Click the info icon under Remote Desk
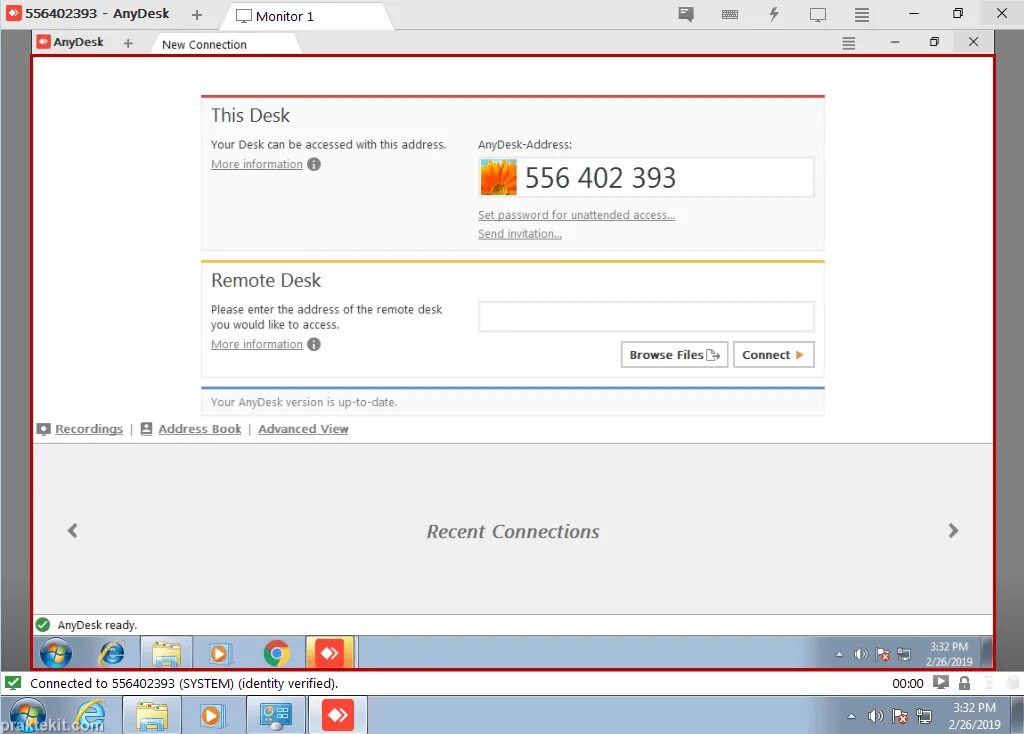 coord(314,344)
